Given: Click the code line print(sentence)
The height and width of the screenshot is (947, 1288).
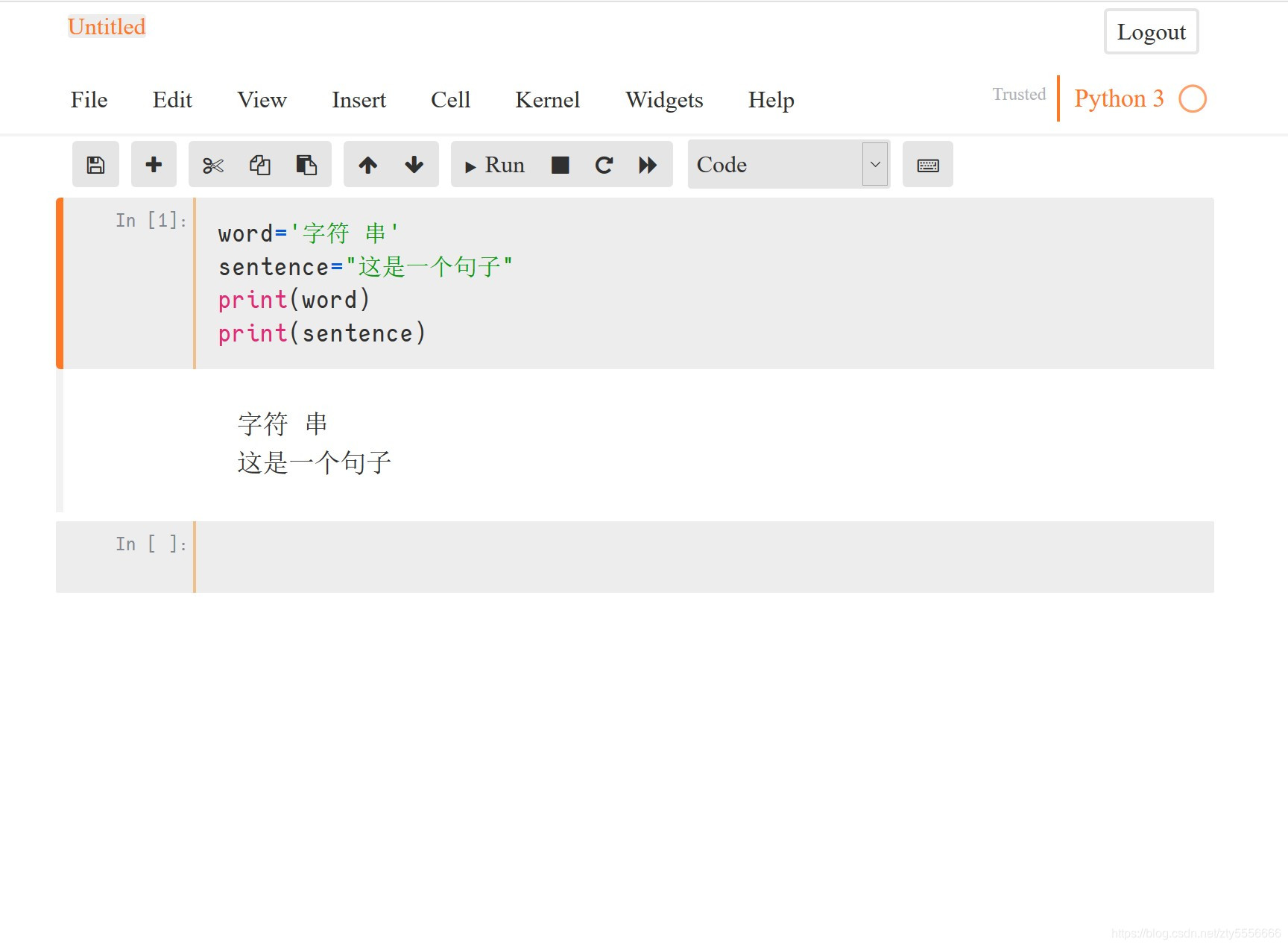Looking at the screenshot, I should click(322, 333).
